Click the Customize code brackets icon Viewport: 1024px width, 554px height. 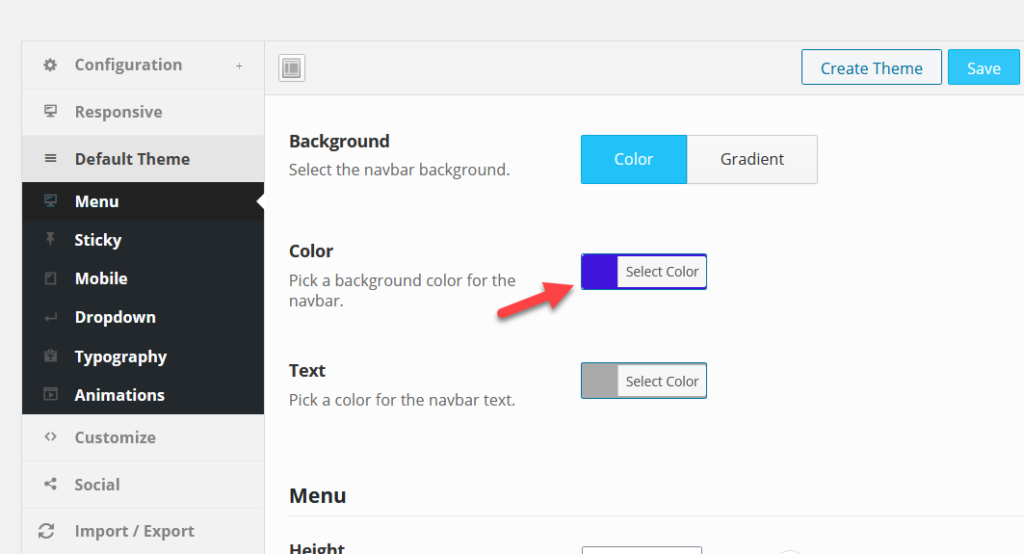[x=50, y=436]
